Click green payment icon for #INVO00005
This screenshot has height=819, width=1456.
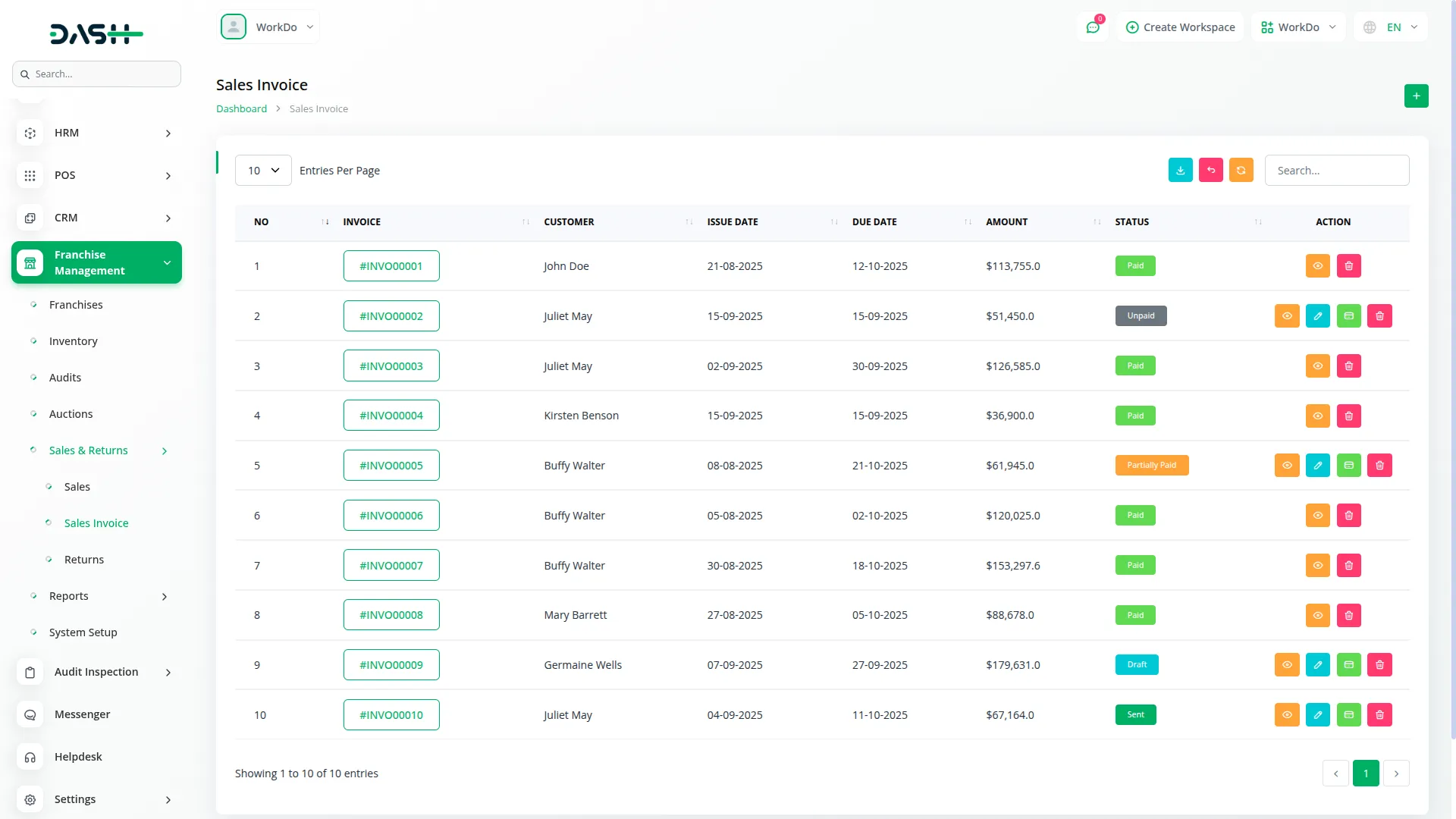point(1349,466)
